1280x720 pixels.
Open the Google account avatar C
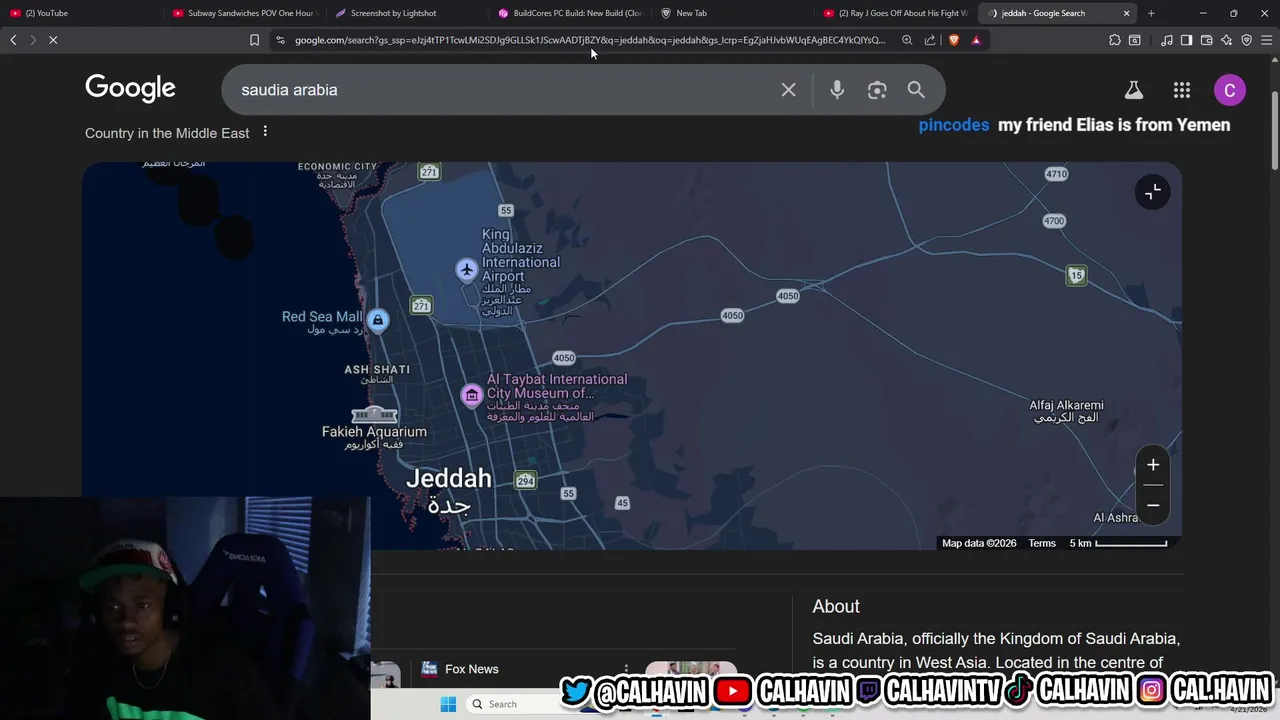coord(1230,90)
